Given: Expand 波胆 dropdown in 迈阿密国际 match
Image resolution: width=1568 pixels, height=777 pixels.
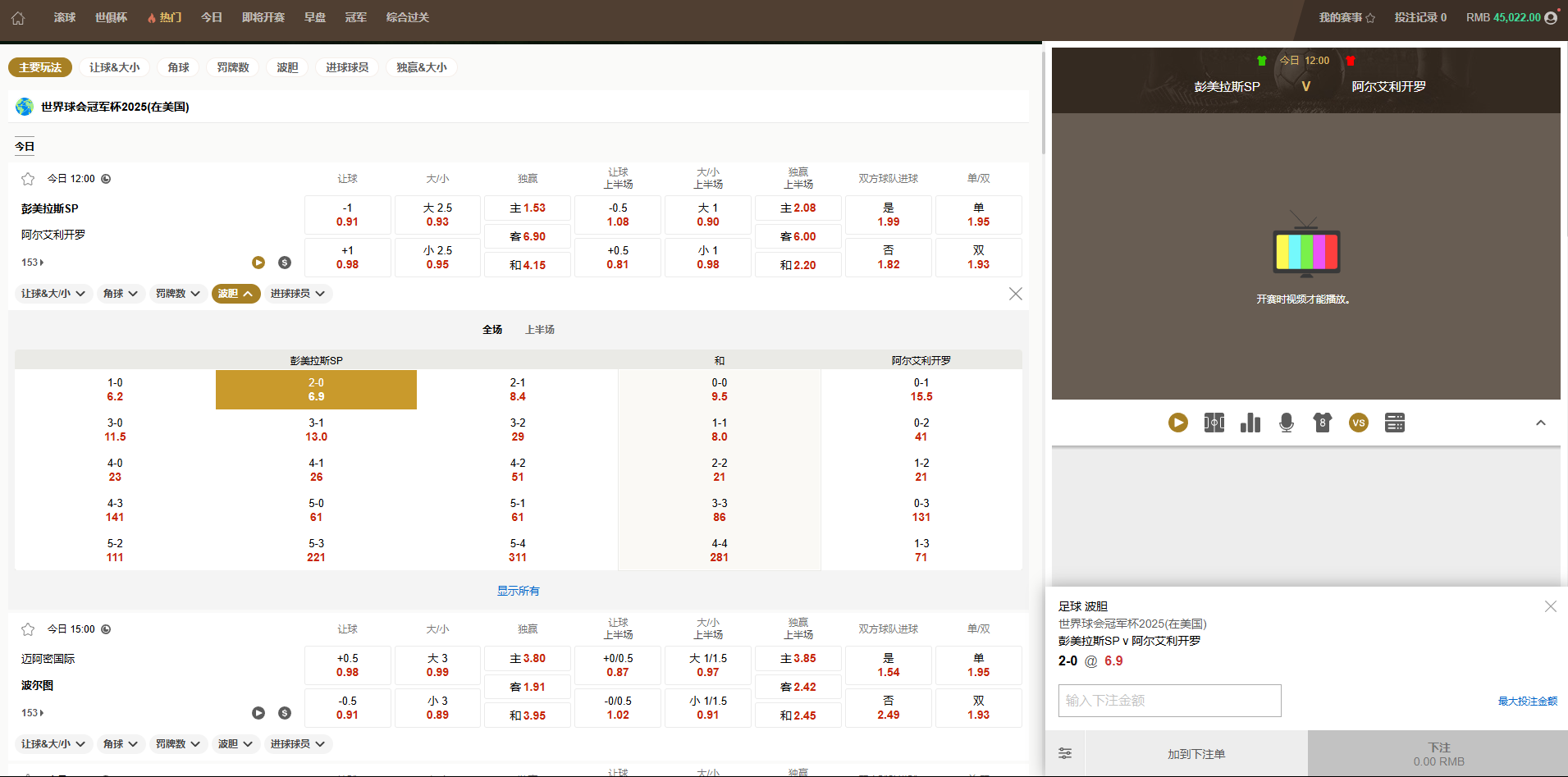Looking at the screenshot, I should (236, 744).
